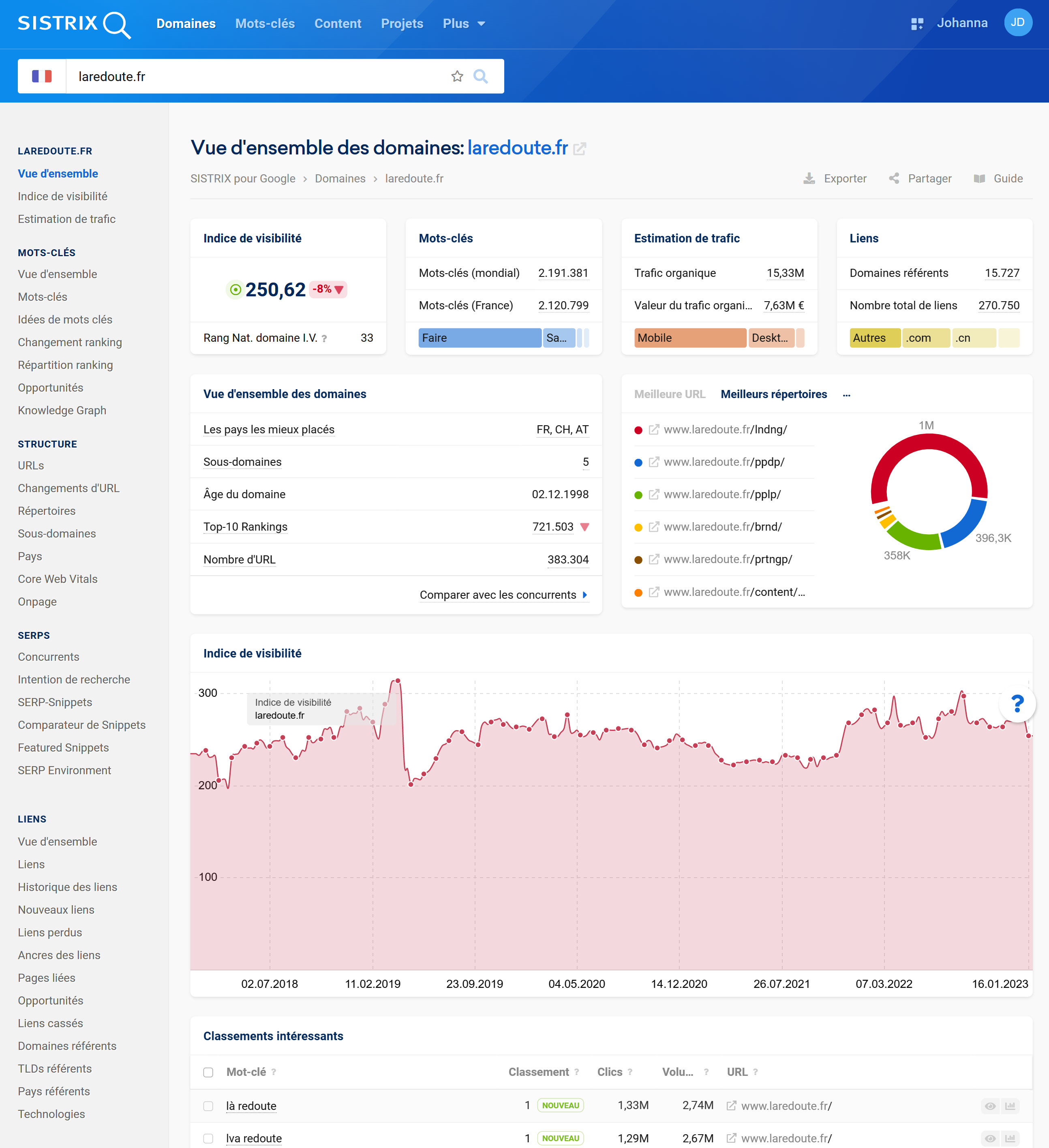Open external link icon for /prtngp/ directory
The width and height of the screenshot is (1049, 1148).
(654, 560)
